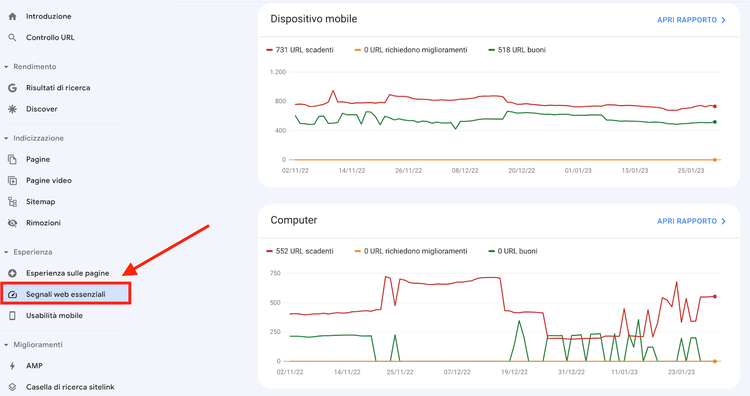Click the chevron next to Computer APRI RAPPORTO
Screen dimensions: 750x396
[x=724, y=221]
